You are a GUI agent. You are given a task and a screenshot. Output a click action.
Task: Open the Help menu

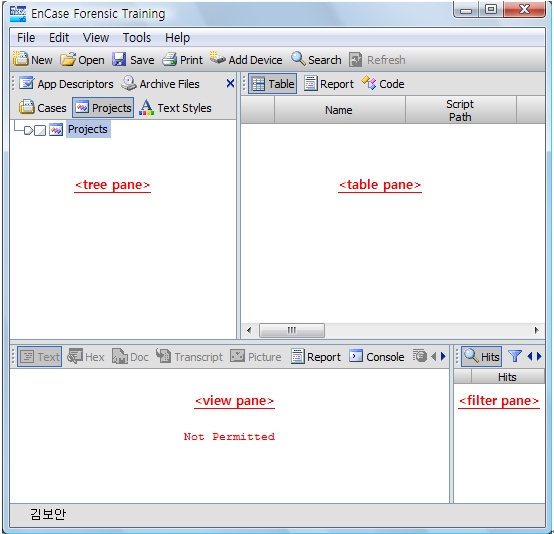(177, 37)
